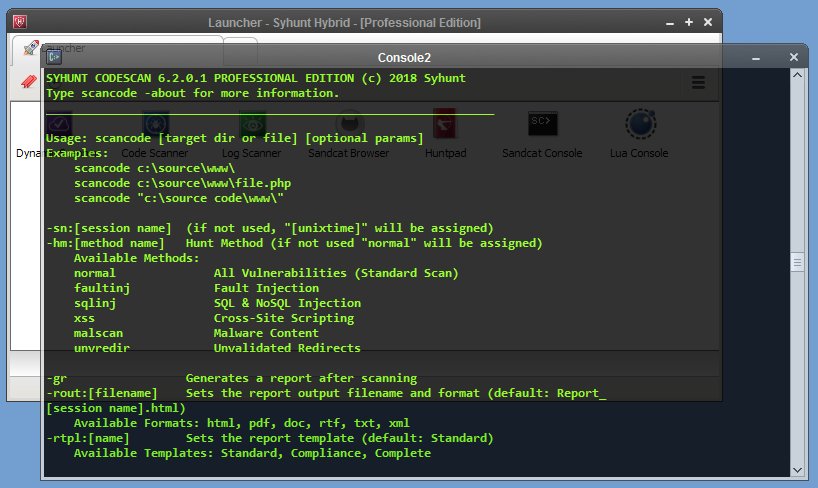Click the '-sn:[session name]' option line
Viewport: 818px width, 488px height.
click(270, 228)
